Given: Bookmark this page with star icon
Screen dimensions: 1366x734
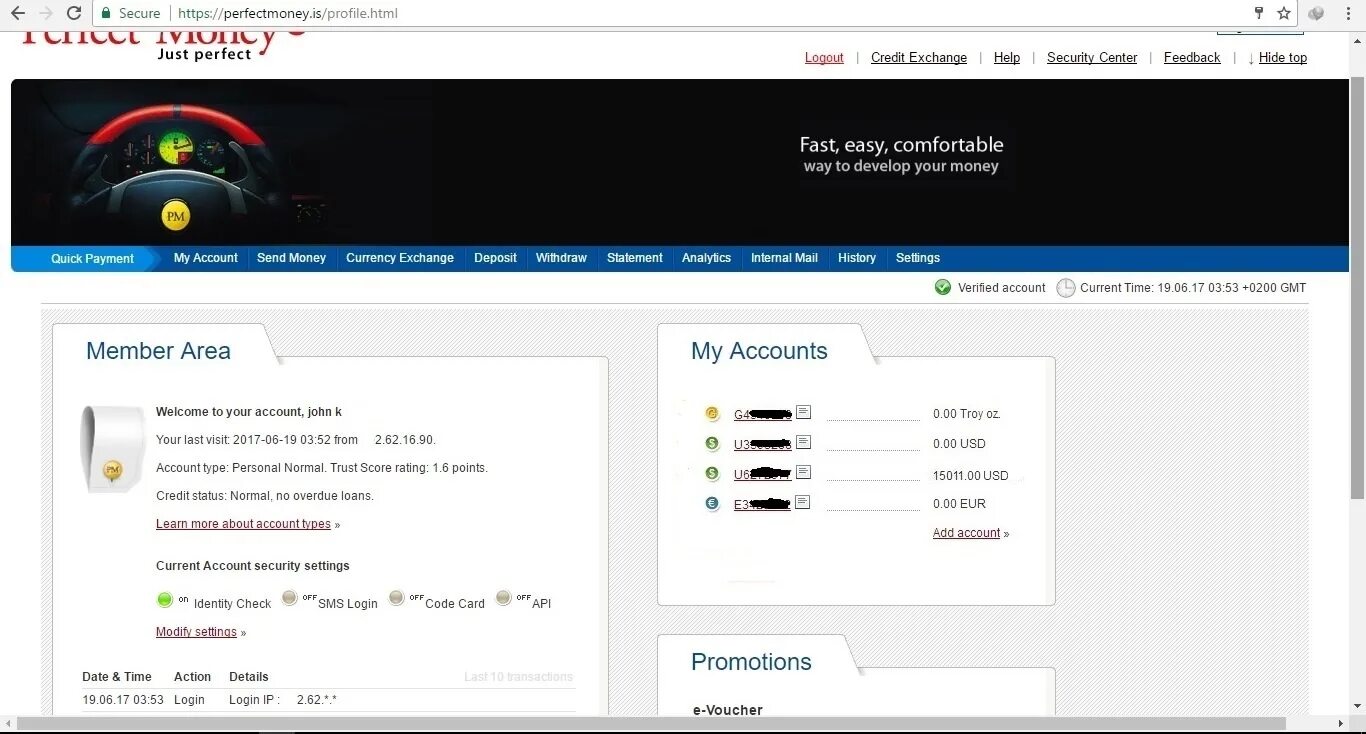Looking at the screenshot, I should click(x=1284, y=13).
